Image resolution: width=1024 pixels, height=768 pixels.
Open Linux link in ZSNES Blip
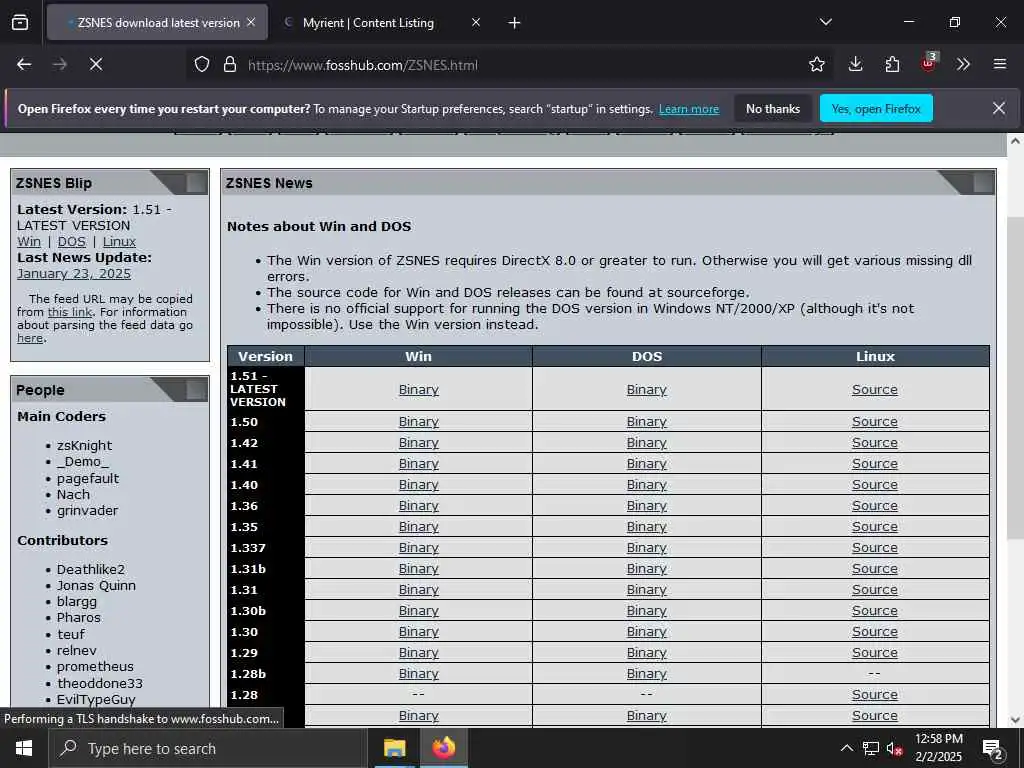119,242
